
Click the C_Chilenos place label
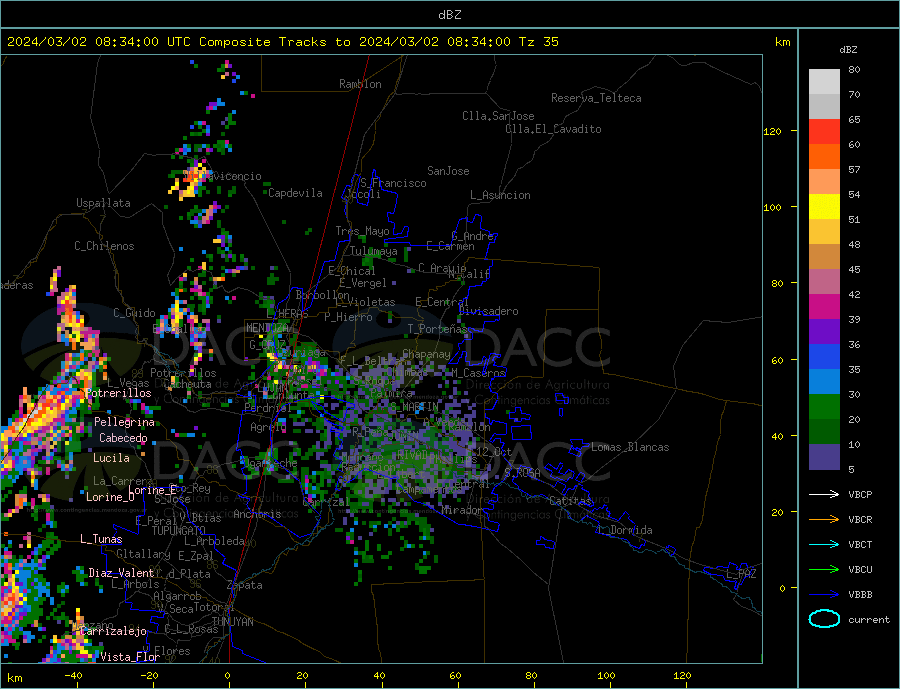(104, 246)
